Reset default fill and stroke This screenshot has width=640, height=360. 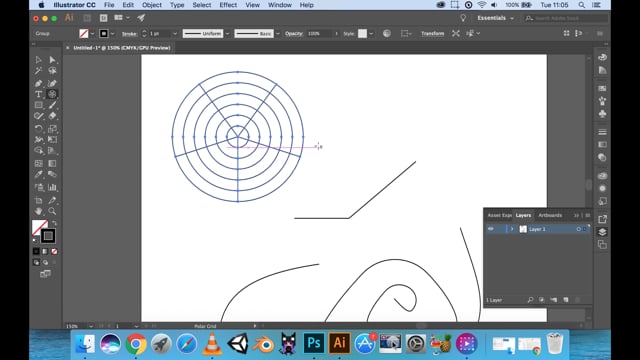point(35,240)
